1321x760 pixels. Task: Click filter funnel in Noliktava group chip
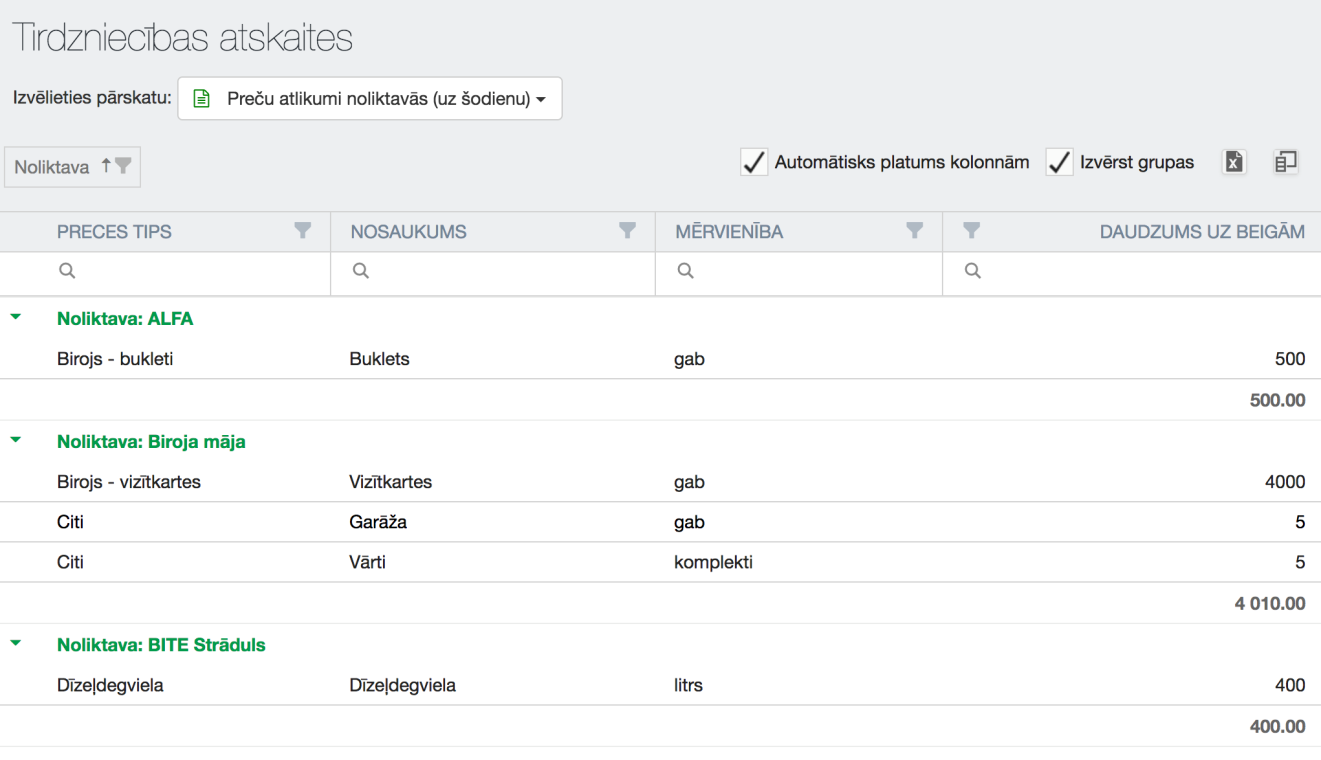pos(123,167)
